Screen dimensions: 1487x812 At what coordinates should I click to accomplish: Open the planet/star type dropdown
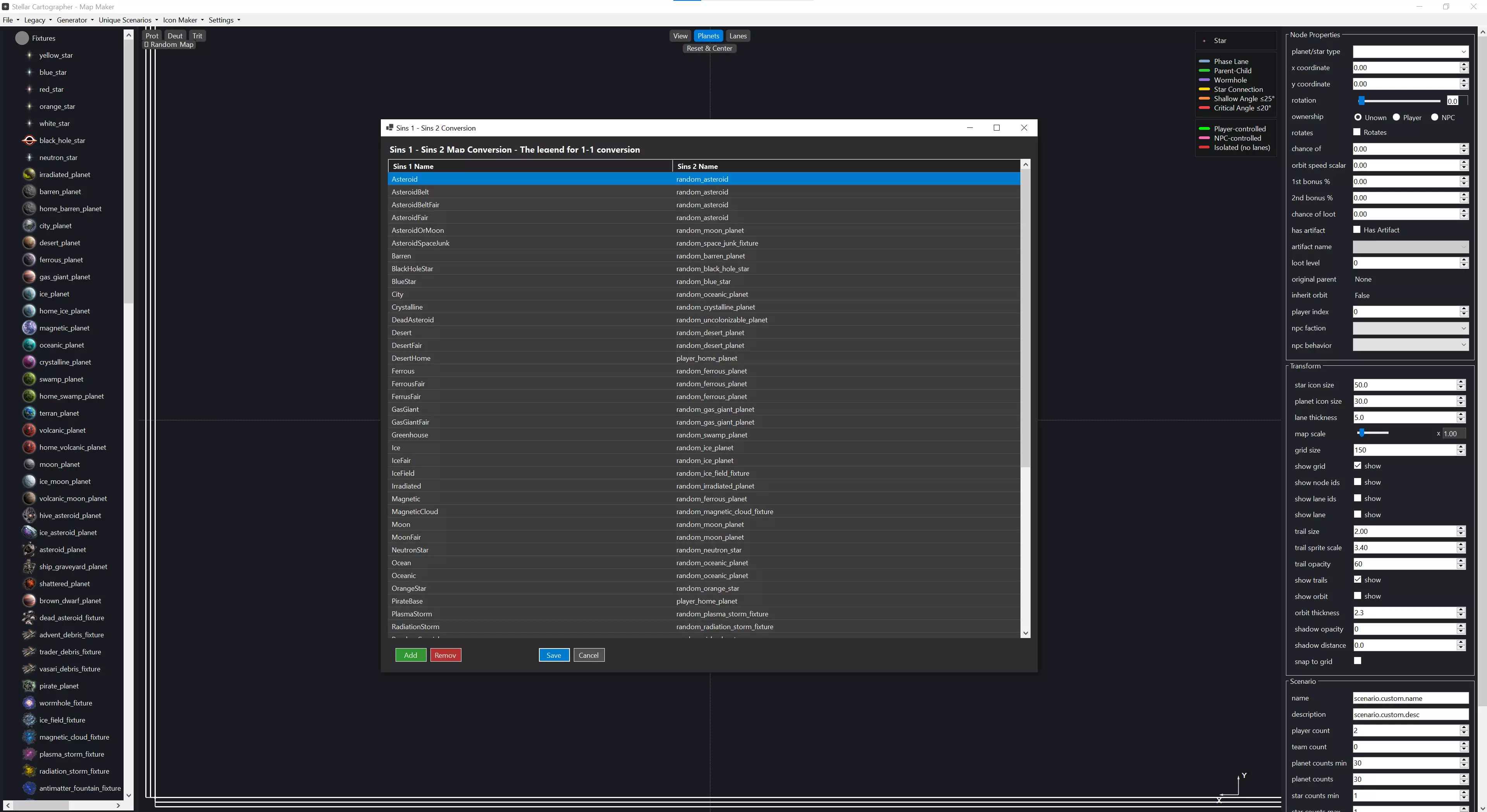(1410, 52)
